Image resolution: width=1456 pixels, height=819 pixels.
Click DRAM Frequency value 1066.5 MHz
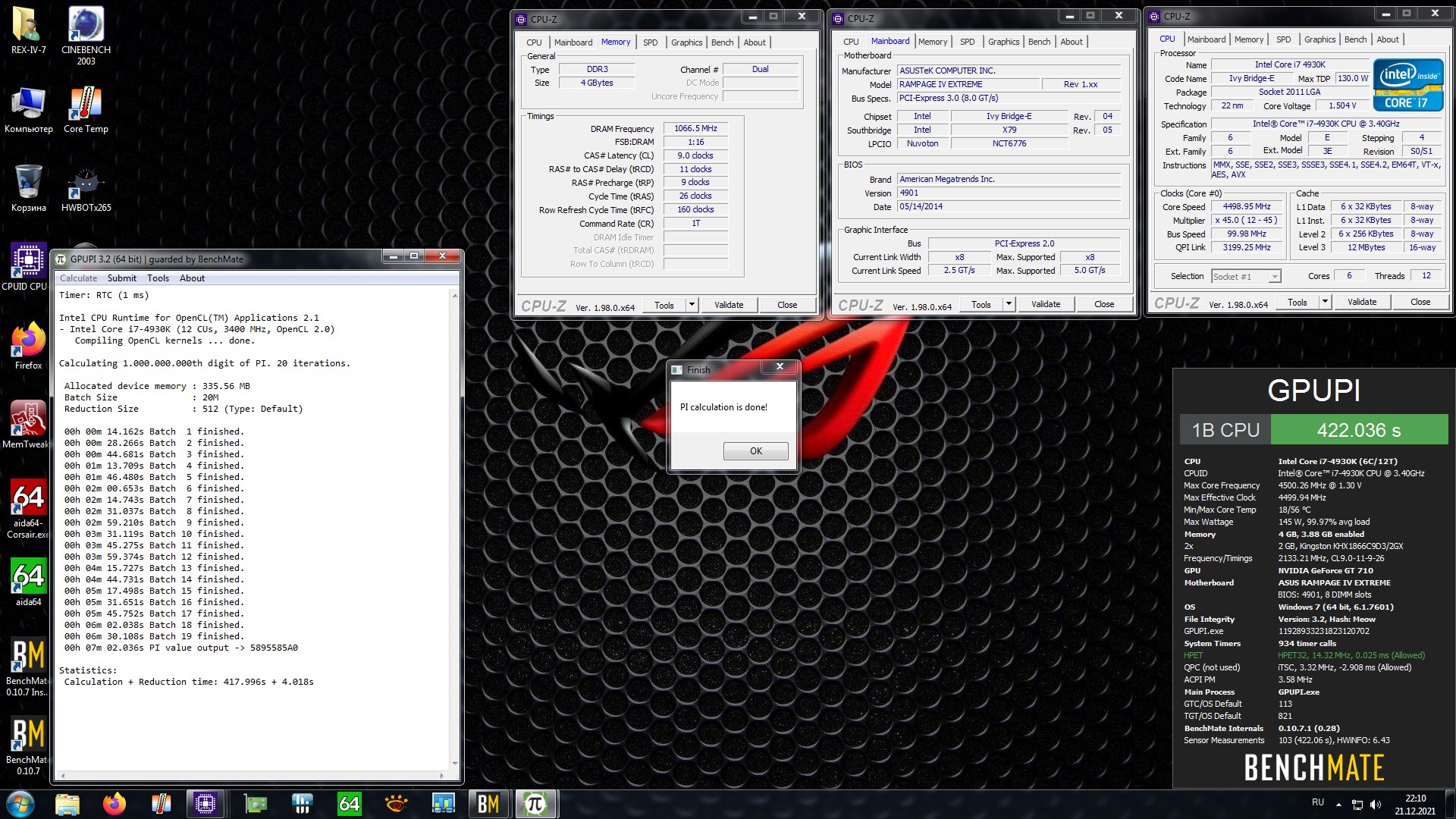click(x=695, y=128)
